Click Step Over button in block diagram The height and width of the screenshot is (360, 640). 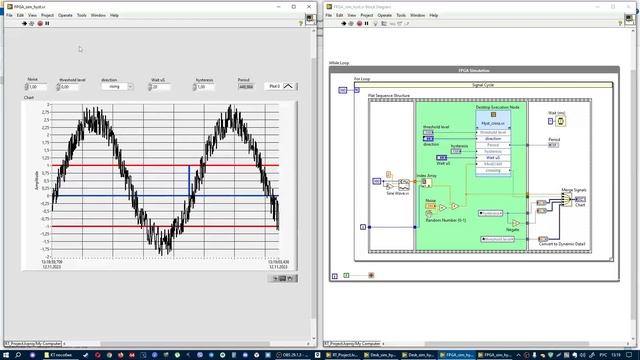point(400,24)
